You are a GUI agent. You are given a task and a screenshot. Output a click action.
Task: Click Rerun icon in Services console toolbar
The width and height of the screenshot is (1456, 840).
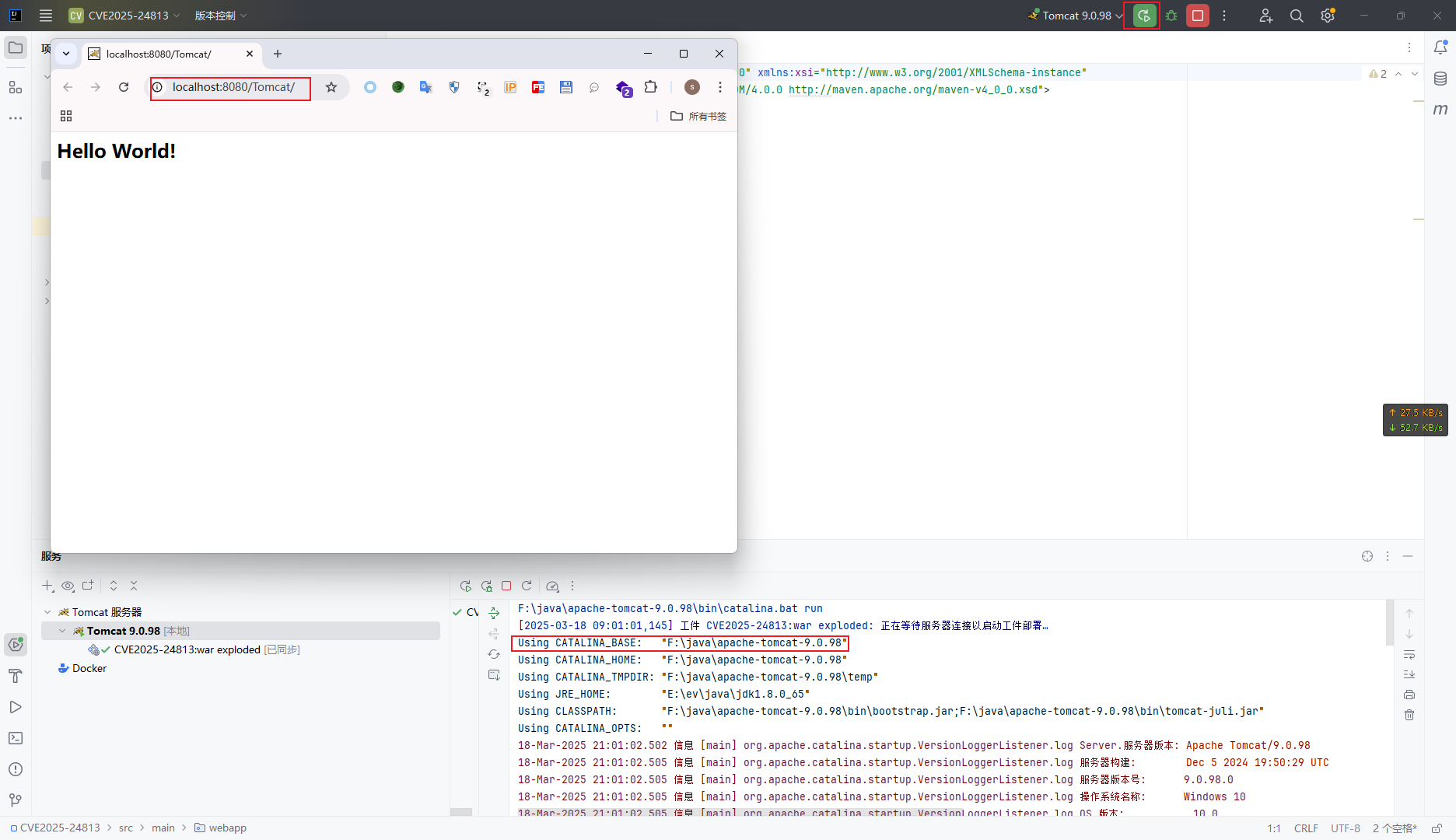pos(466,586)
